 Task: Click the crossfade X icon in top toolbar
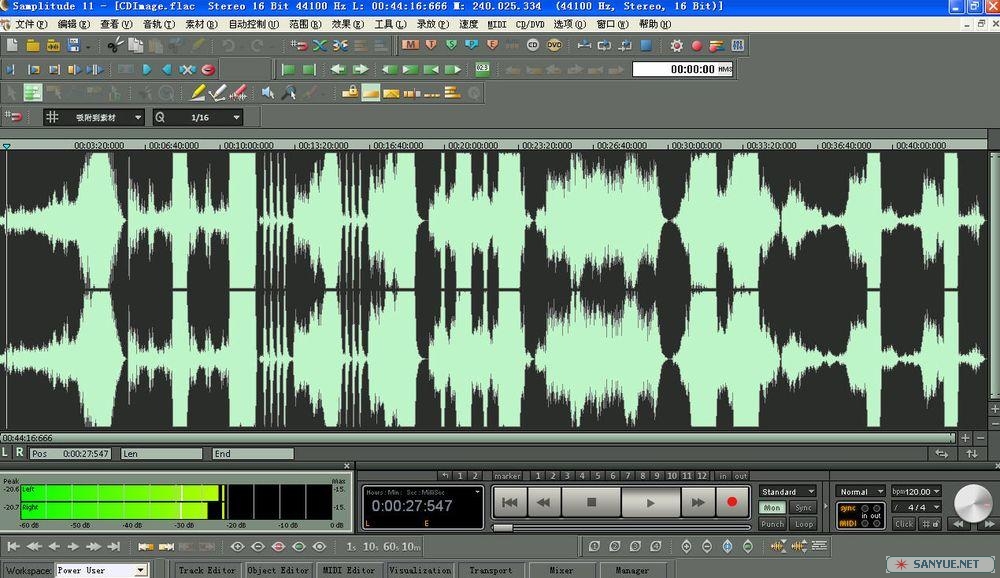pyautogui.click(x=320, y=45)
